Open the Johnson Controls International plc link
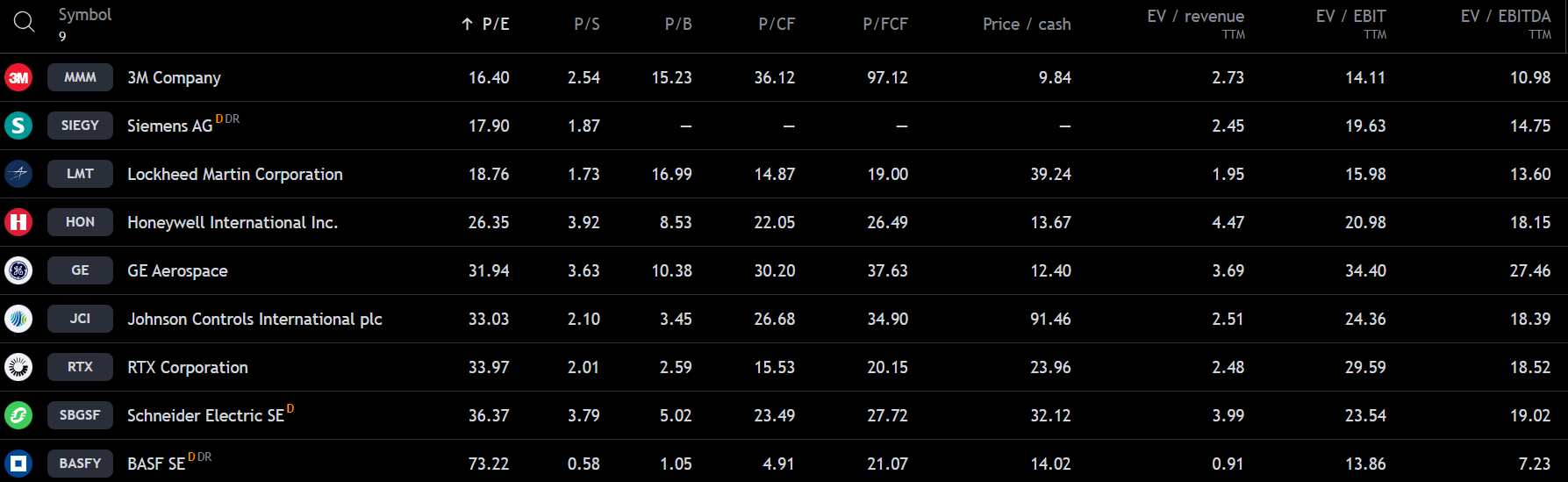 (x=254, y=320)
